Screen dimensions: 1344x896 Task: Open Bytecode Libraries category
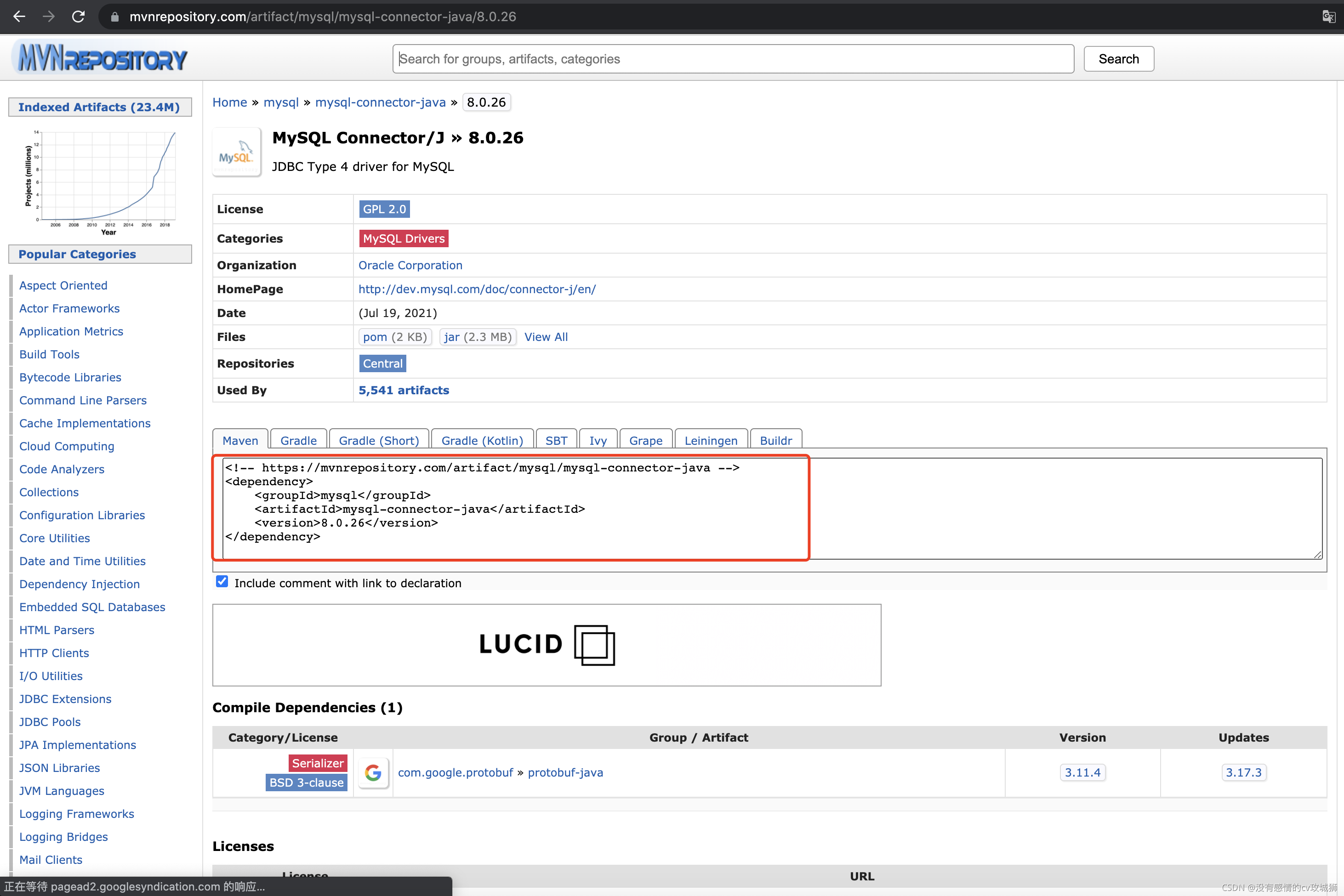pos(70,377)
